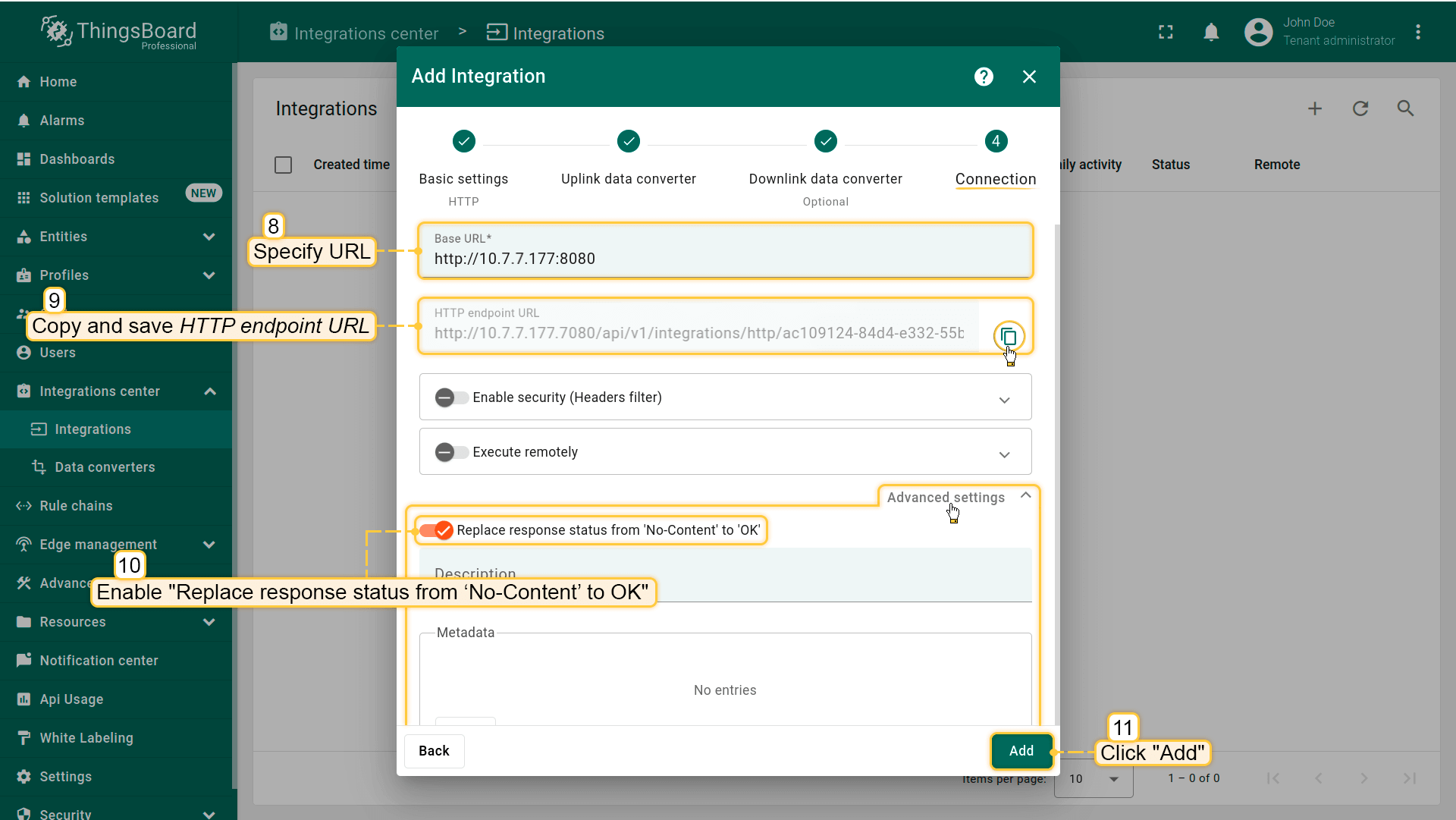The image size is (1456, 820).
Task: Click the Back button
Action: [x=434, y=751]
